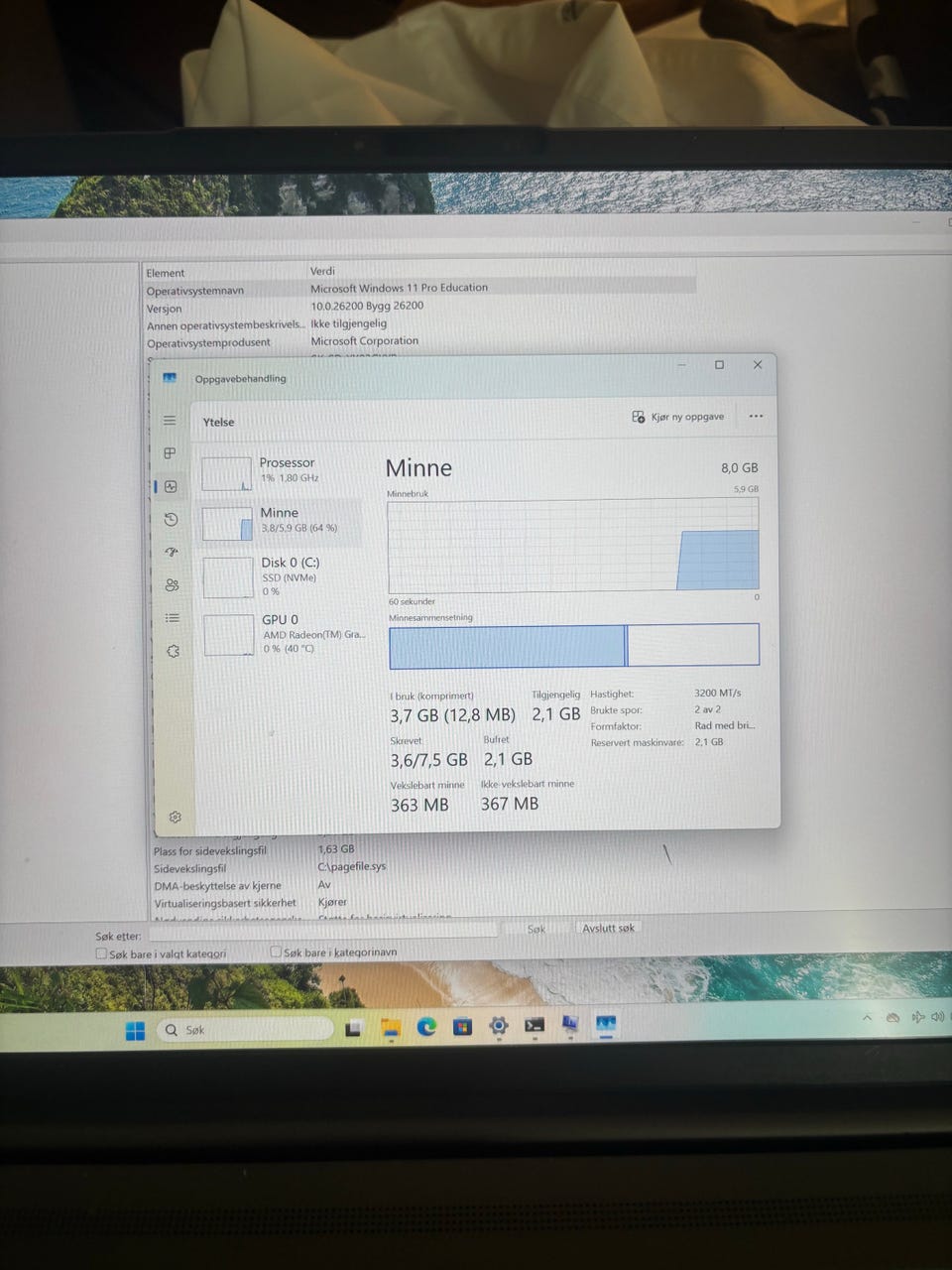Click the OneDrive cloud tray icon
The image size is (952, 1270).
[x=892, y=1018]
